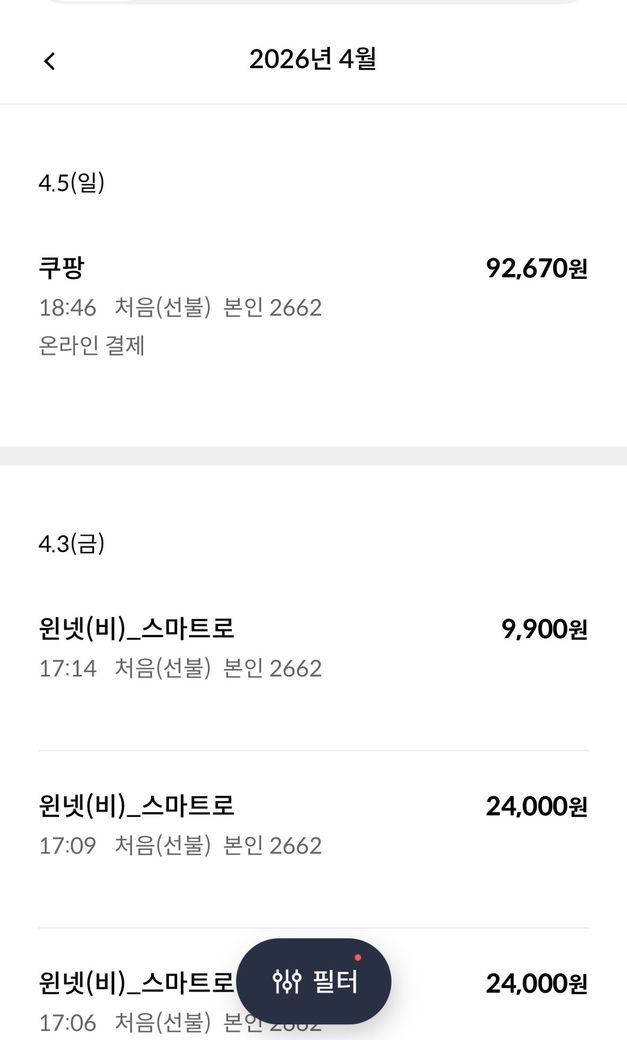
Task: Select the 4.5(일) date header
Action: click(x=71, y=183)
